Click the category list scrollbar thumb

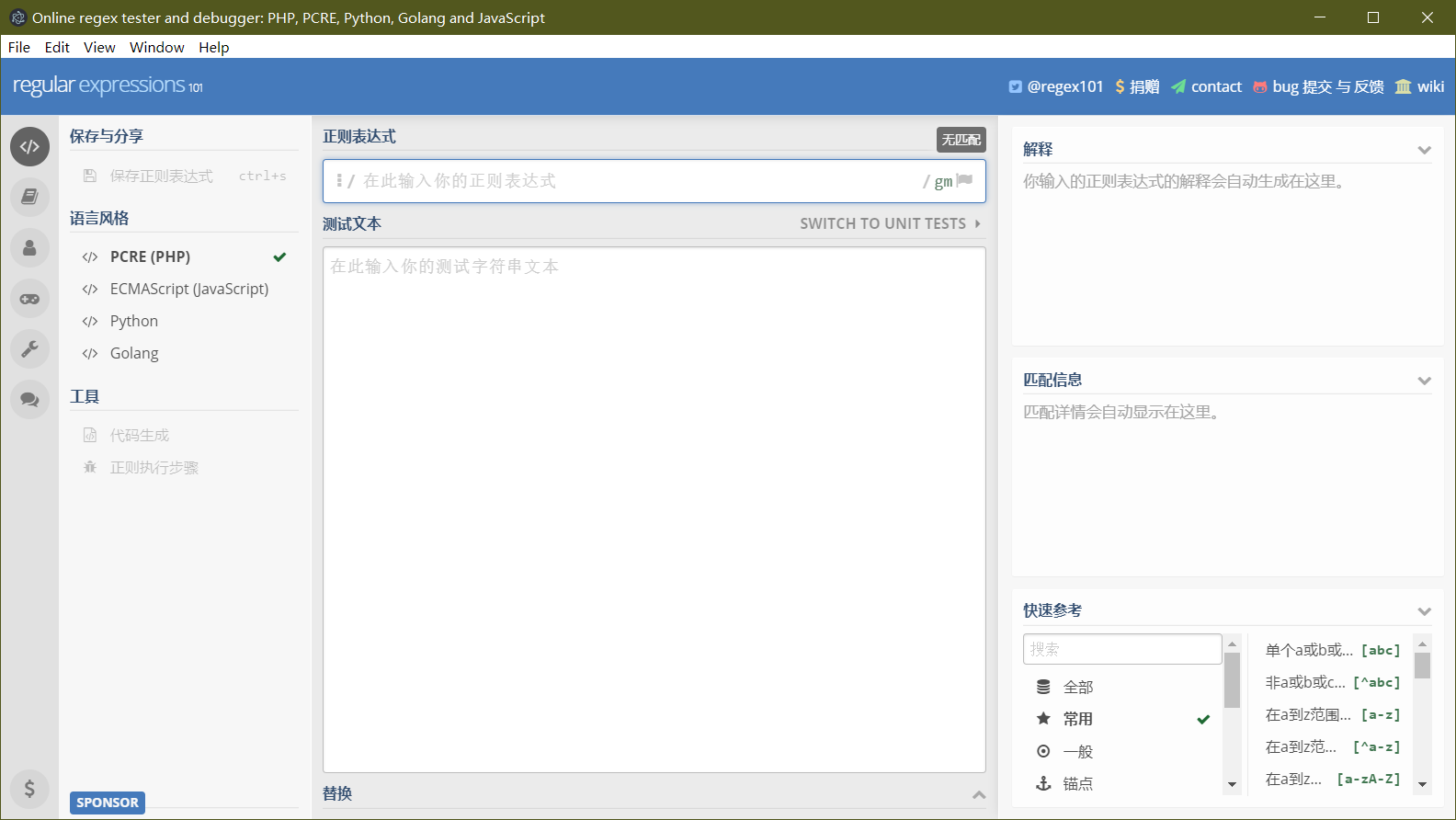(x=1233, y=680)
